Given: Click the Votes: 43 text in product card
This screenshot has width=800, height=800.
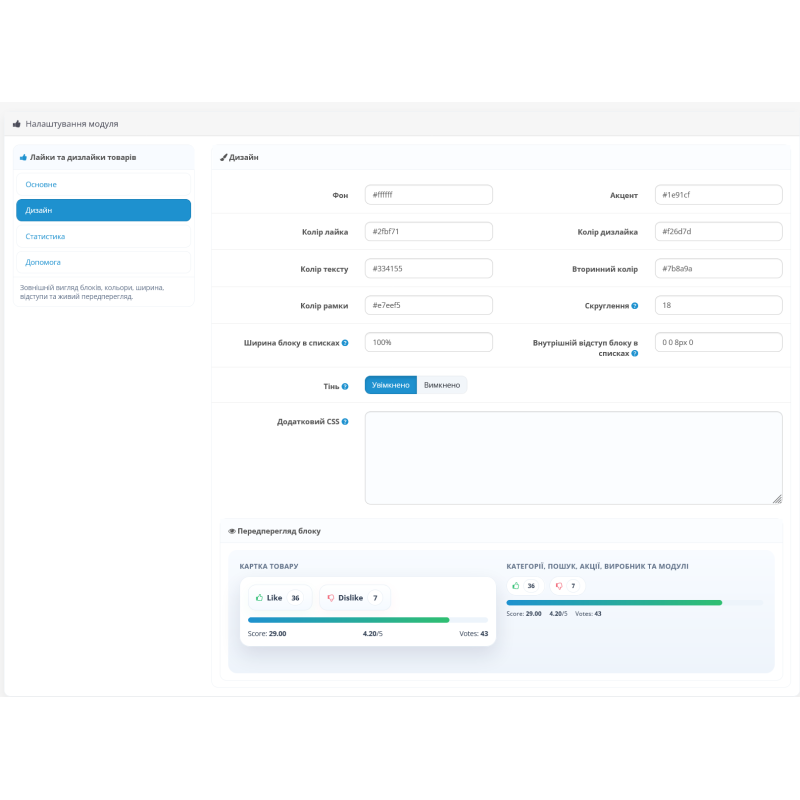Looking at the screenshot, I should tap(473, 634).
